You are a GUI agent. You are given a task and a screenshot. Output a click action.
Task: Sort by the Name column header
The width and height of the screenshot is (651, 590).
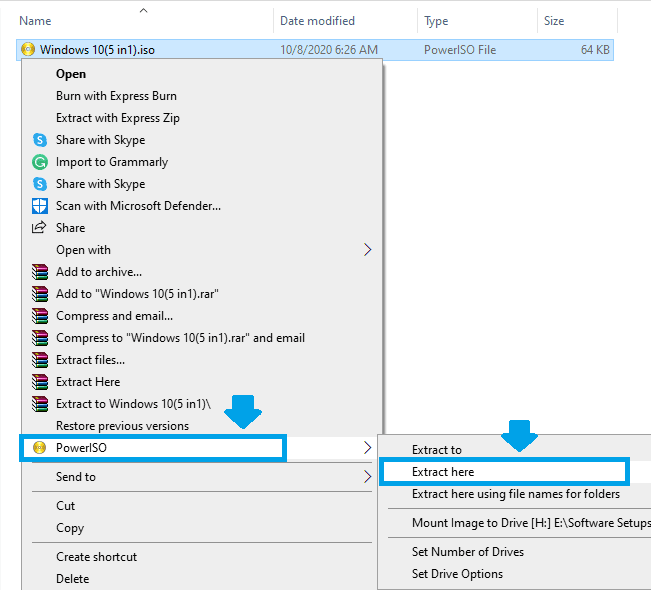coord(35,21)
